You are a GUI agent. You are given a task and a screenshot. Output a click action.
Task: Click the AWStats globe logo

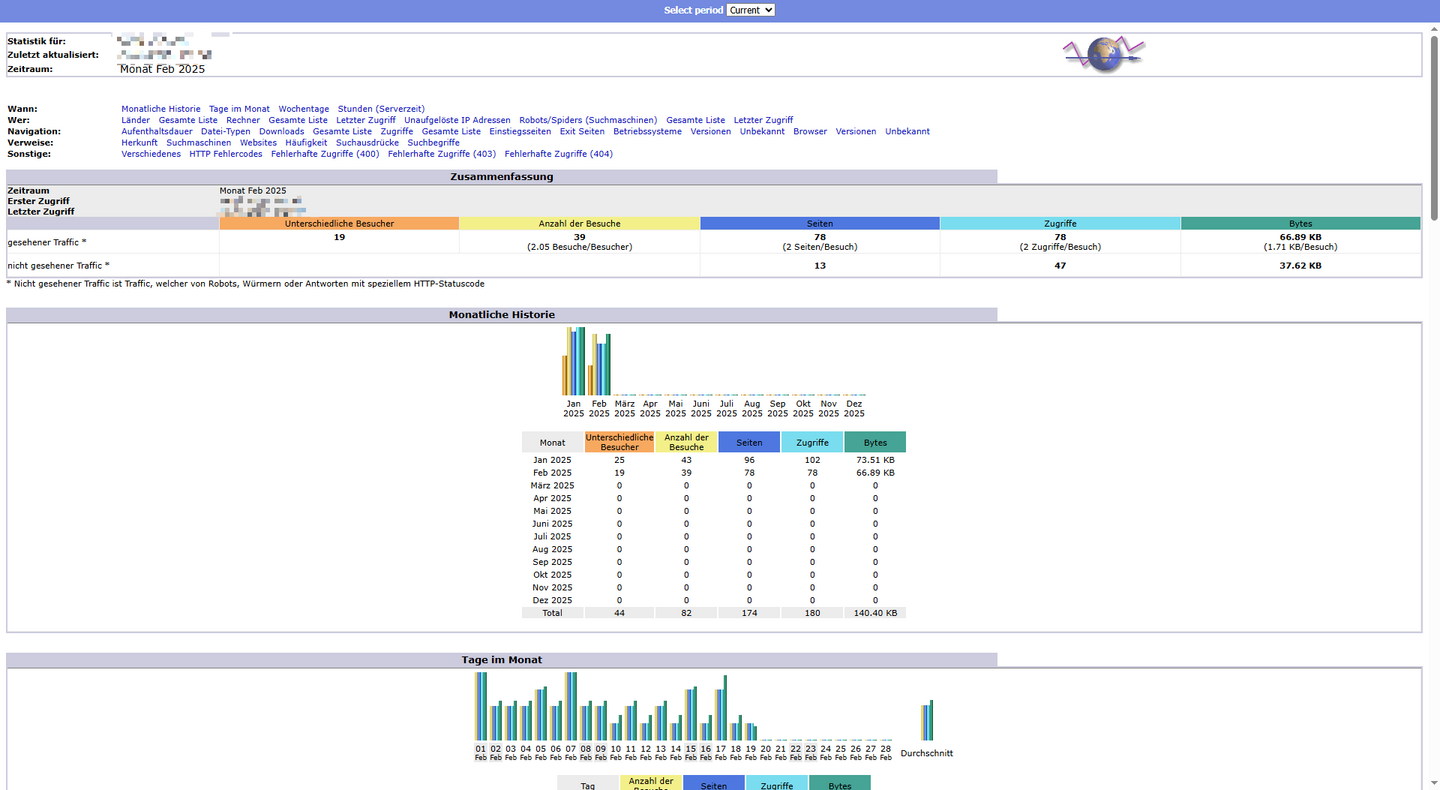(x=1103, y=54)
